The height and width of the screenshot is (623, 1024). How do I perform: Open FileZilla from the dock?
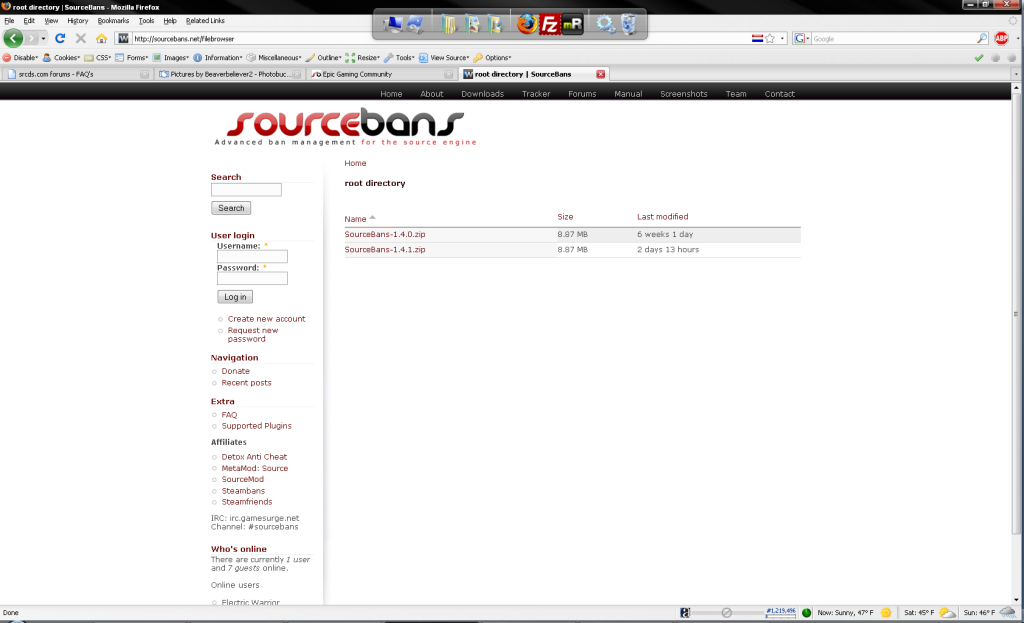[549, 24]
